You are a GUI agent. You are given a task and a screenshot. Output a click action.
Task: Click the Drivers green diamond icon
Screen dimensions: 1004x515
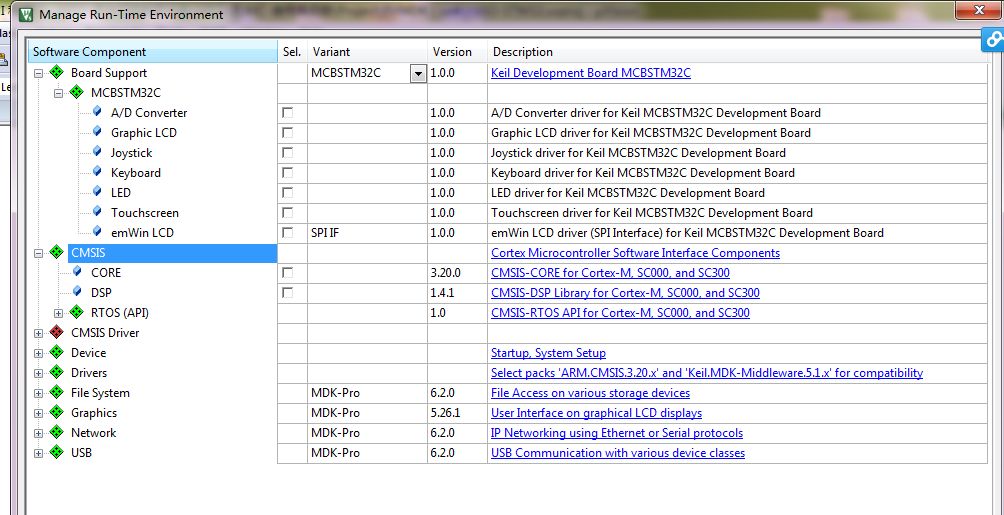[56, 372]
